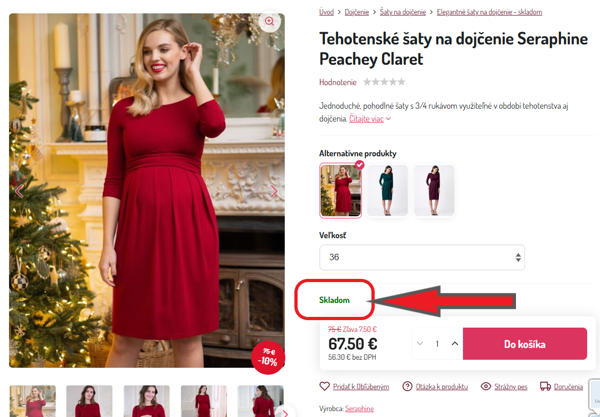This screenshot has height=417, width=600.
Task: Add to cart with Do košíka button
Action: pos(524,344)
